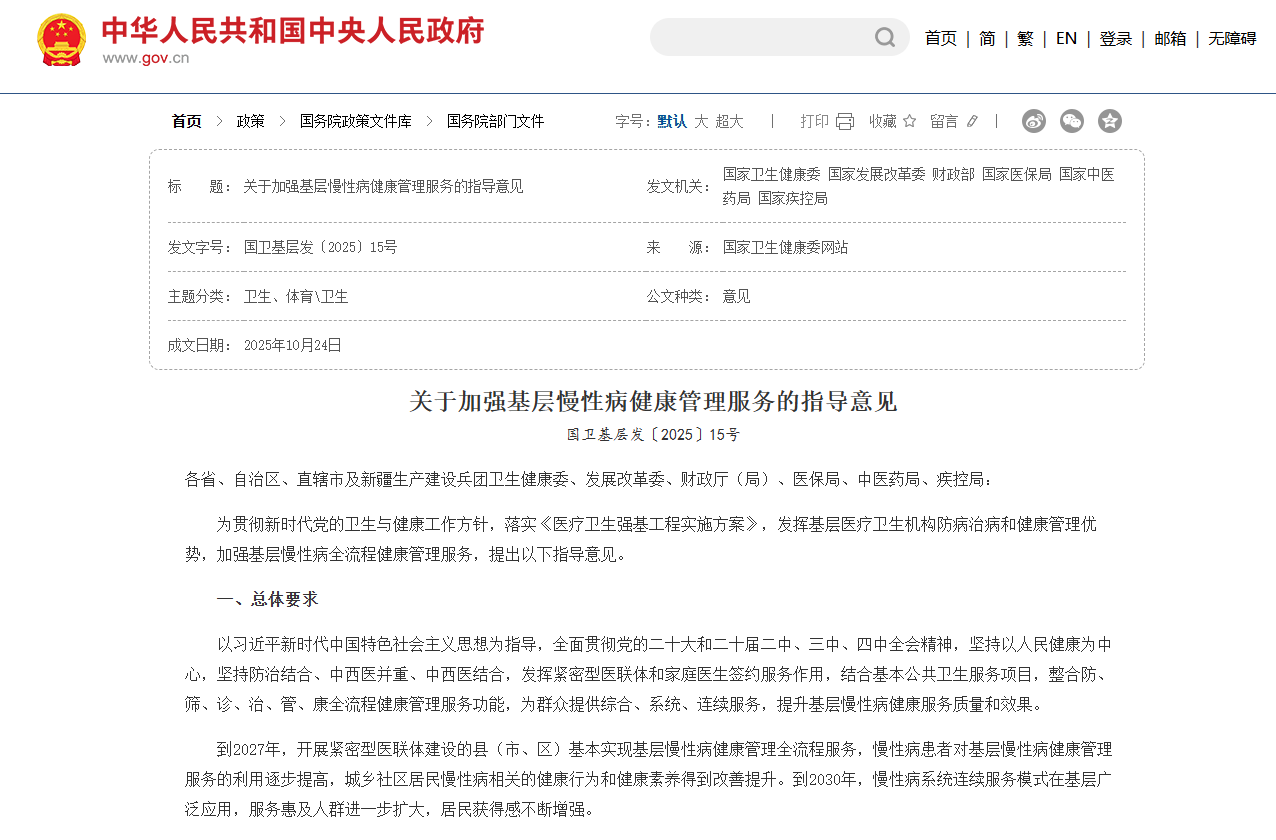The width and height of the screenshot is (1276, 840).
Task: Switch site language to EN
Action: [x=1066, y=38]
